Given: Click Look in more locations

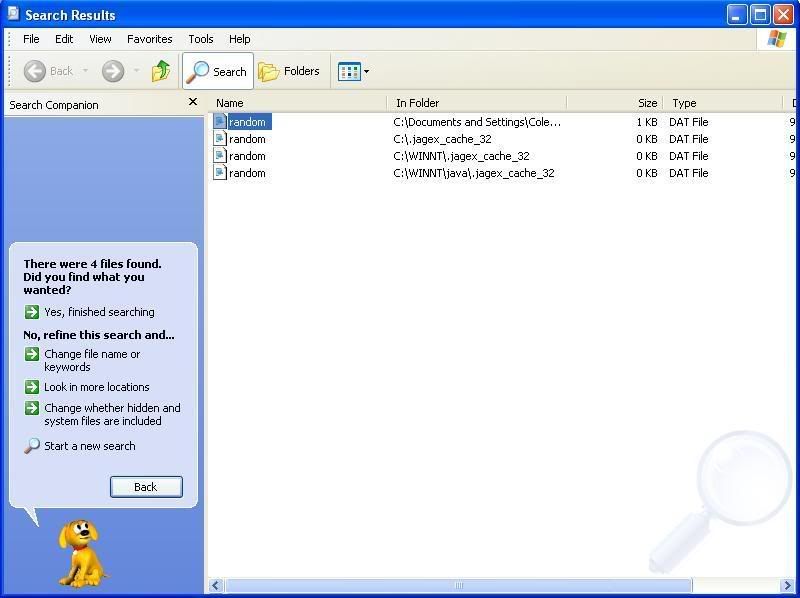Looking at the screenshot, I should pos(96,387).
